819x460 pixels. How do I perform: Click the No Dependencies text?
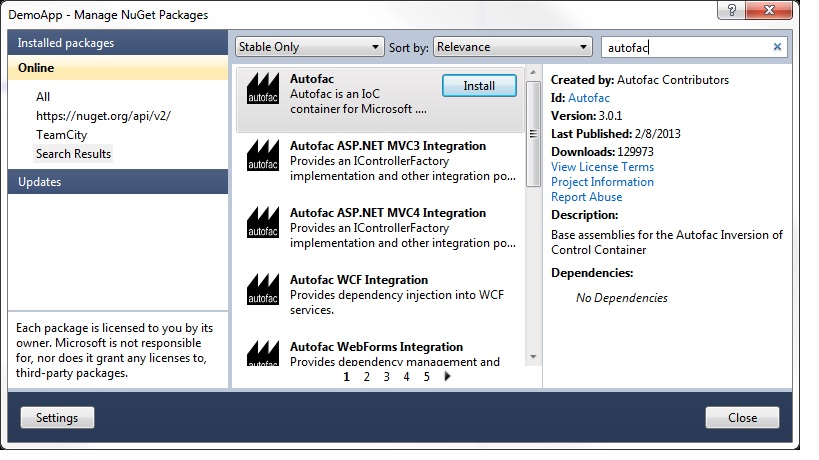(622, 298)
